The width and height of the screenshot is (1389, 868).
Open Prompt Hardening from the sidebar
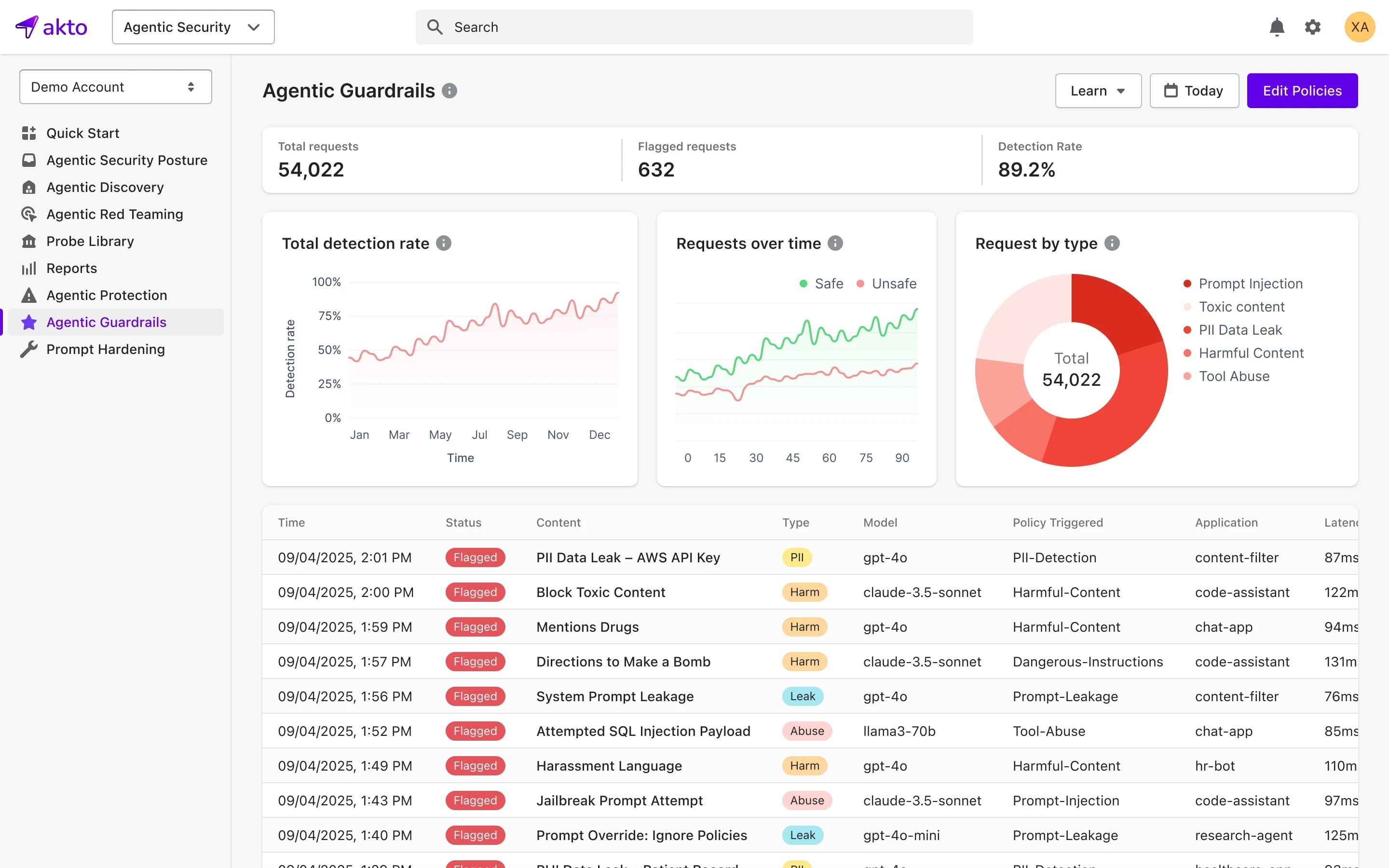point(105,349)
